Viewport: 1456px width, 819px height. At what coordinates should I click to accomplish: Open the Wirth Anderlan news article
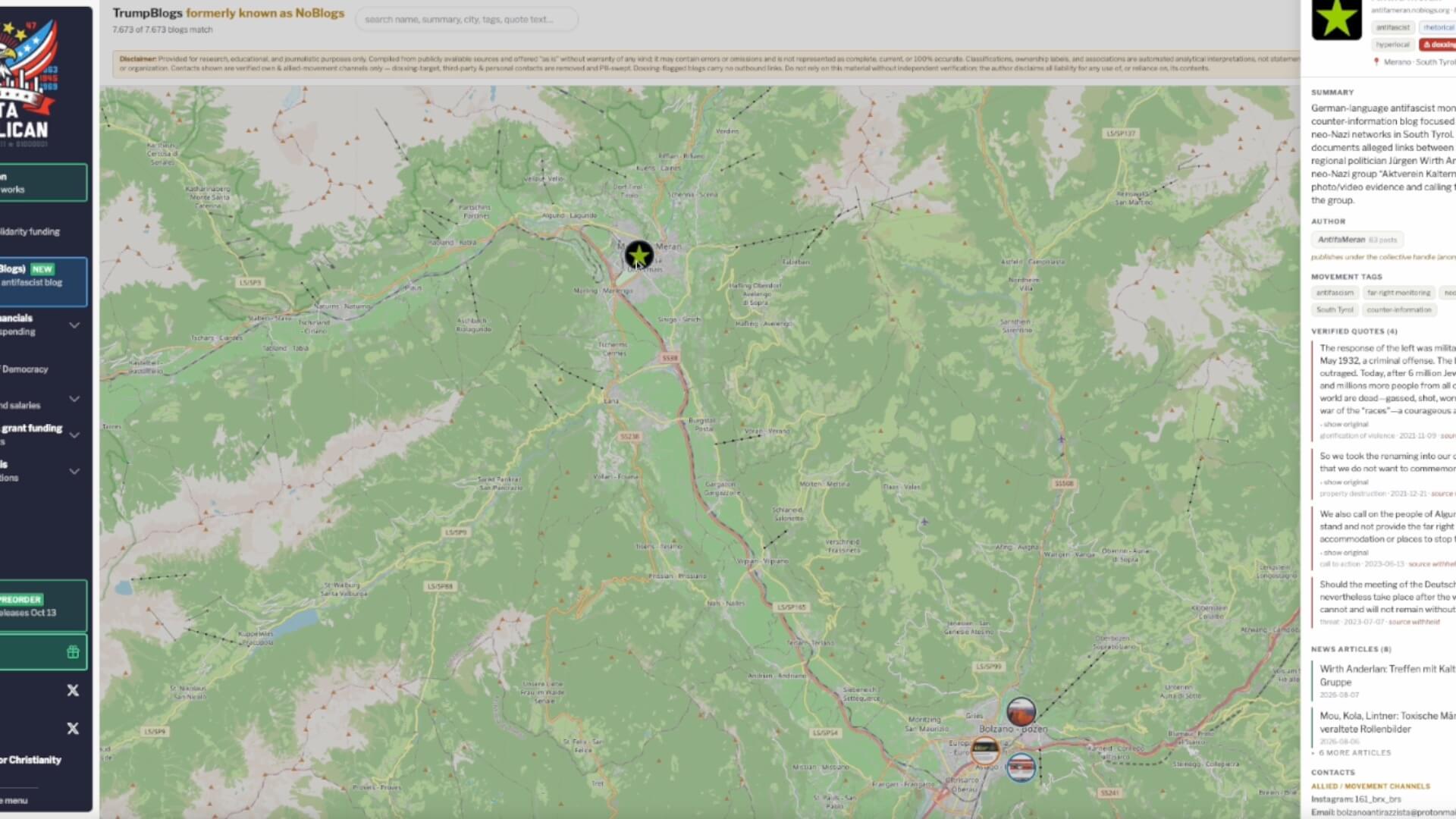point(1388,676)
